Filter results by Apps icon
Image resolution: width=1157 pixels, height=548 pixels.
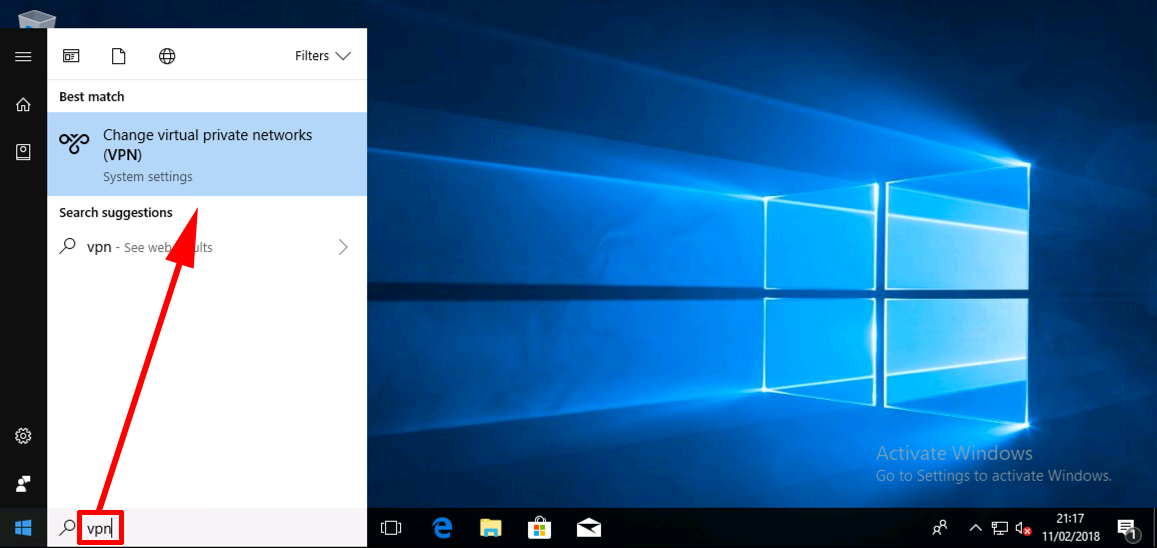tap(71, 56)
